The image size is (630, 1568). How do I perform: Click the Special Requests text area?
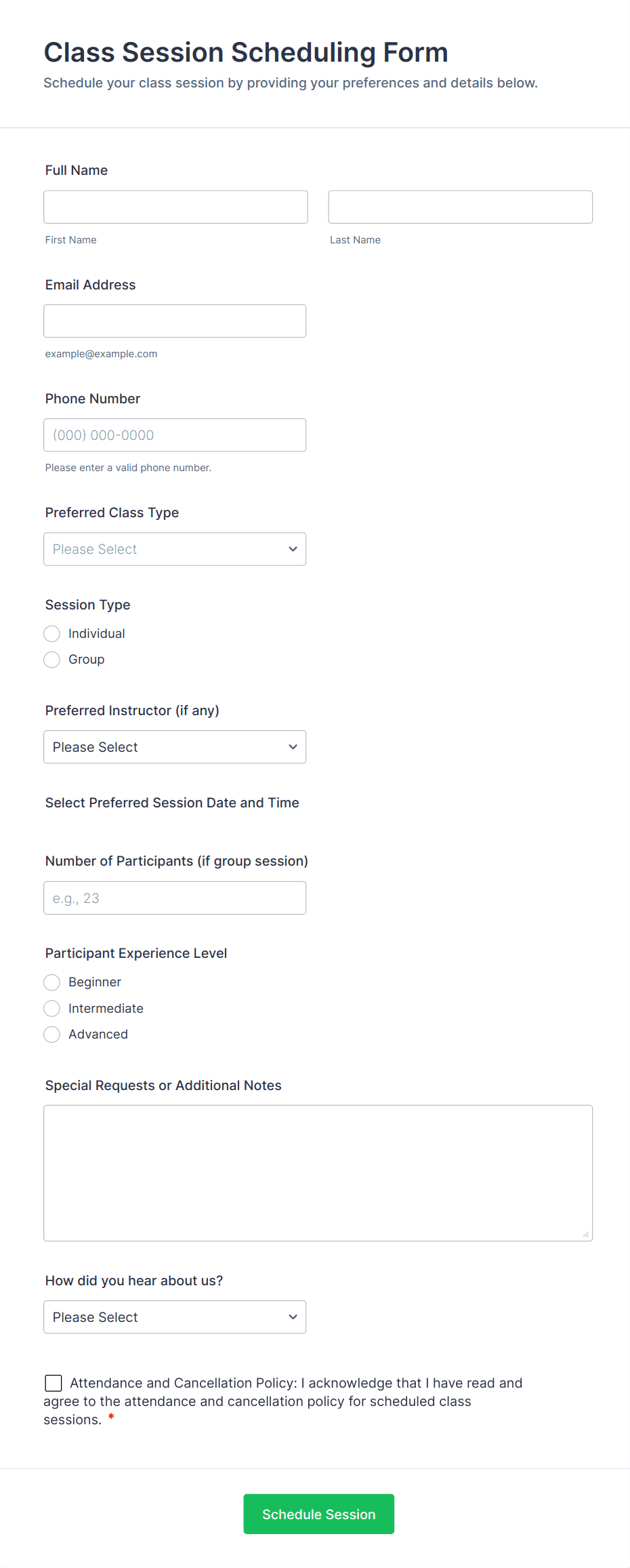coord(318,1173)
